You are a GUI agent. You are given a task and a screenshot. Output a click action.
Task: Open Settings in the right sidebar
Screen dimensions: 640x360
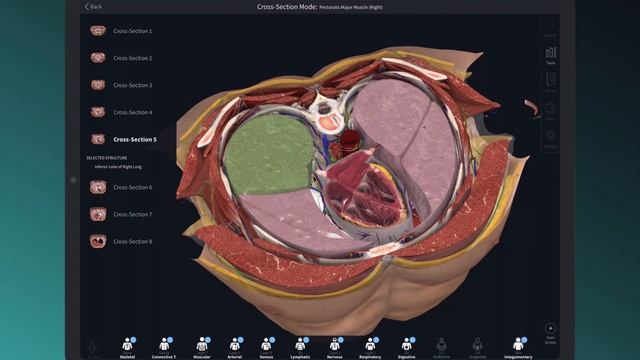tap(551, 139)
